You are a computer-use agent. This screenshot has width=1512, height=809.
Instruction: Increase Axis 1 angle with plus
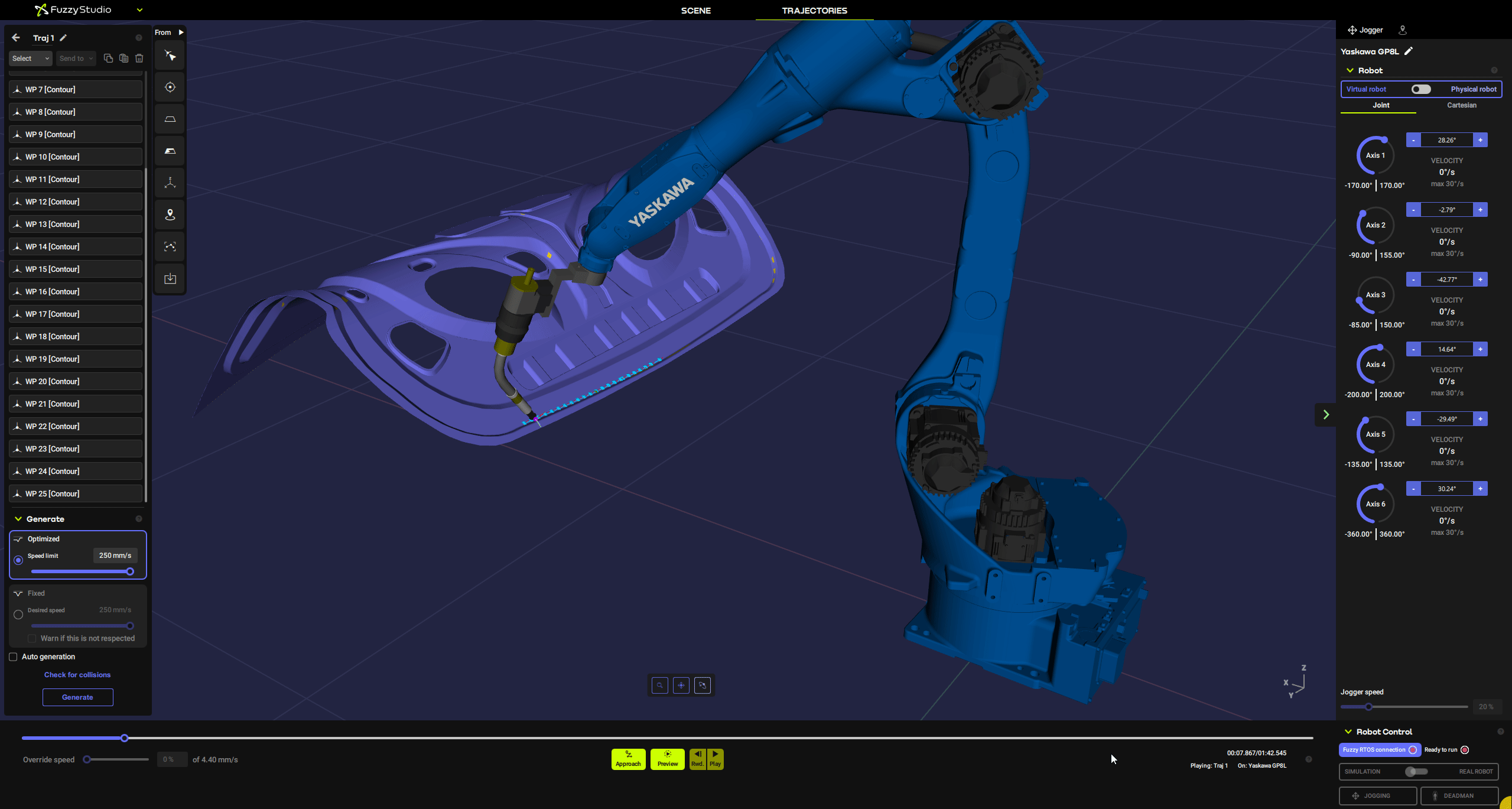[x=1480, y=140]
